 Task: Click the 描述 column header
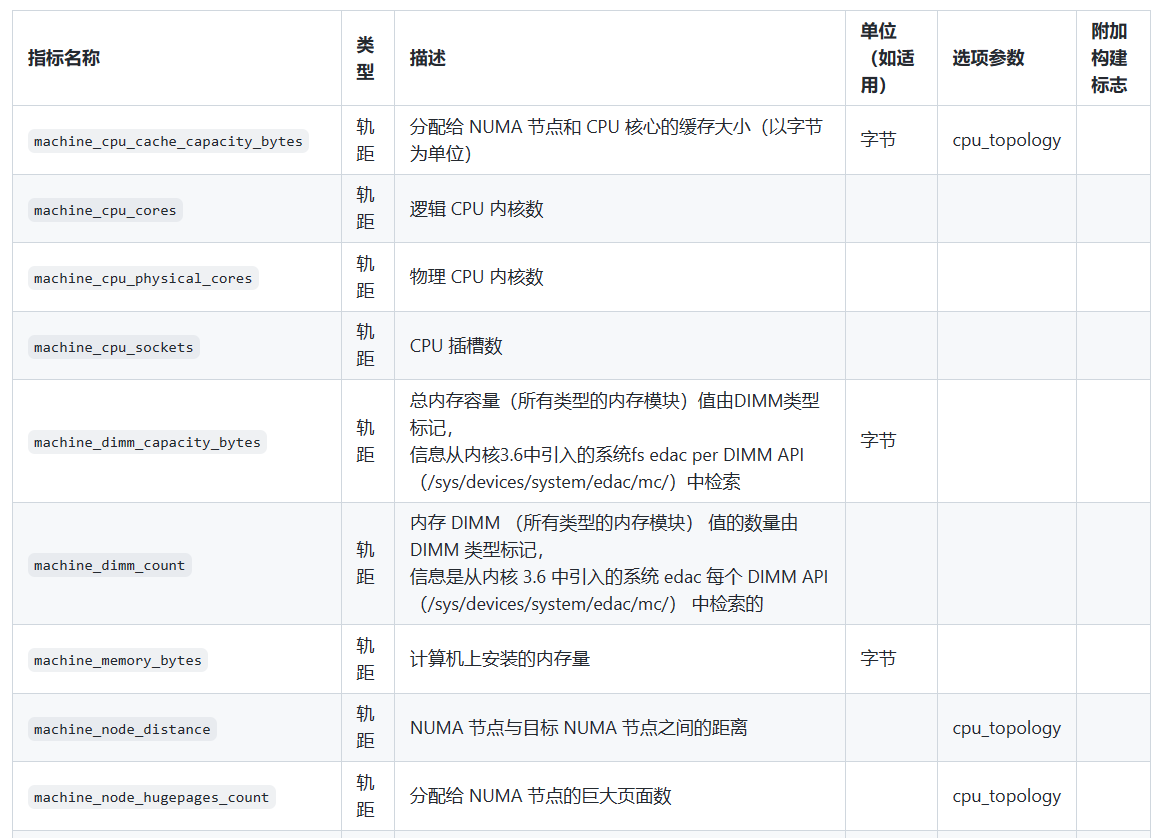(428, 58)
